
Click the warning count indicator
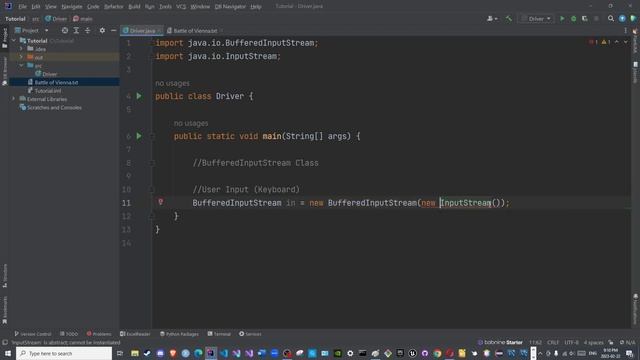pyautogui.click(x=606, y=42)
